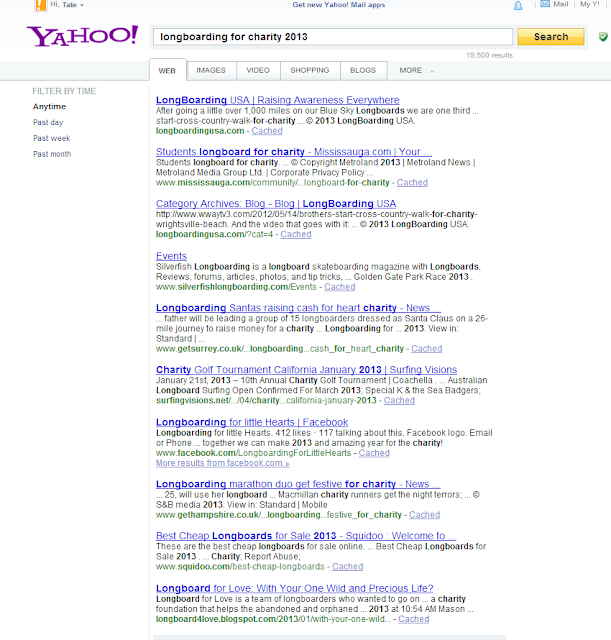Open Longboarding Santas raising cash result

(x=298, y=308)
